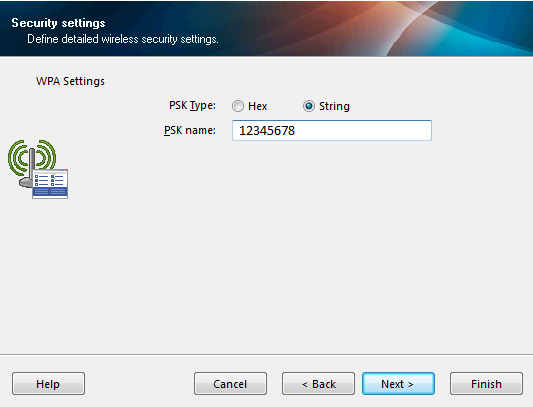Click the "PSK name:" label
Screen dimensions: 533x407
coord(190,130)
